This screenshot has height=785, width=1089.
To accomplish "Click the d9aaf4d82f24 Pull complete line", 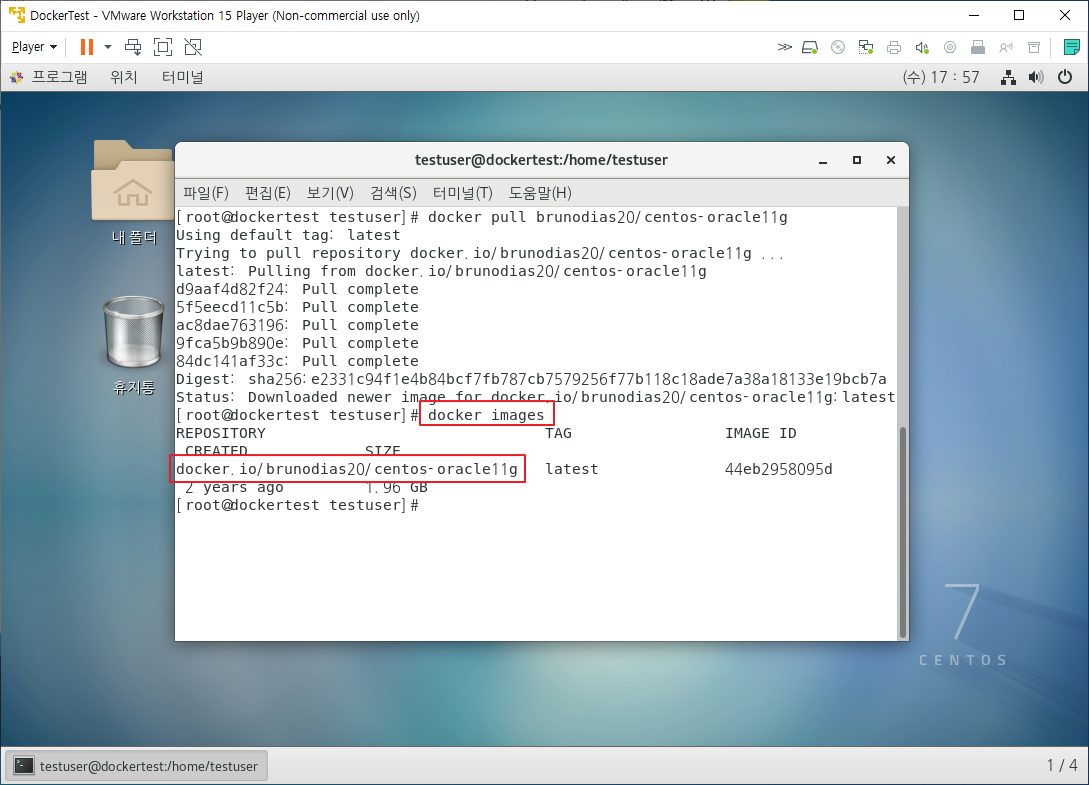I will click(297, 289).
